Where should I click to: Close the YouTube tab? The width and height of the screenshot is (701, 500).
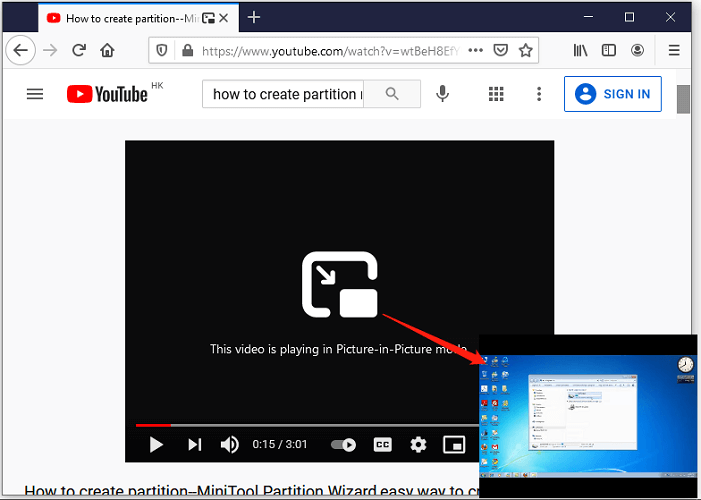tap(224, 18)
